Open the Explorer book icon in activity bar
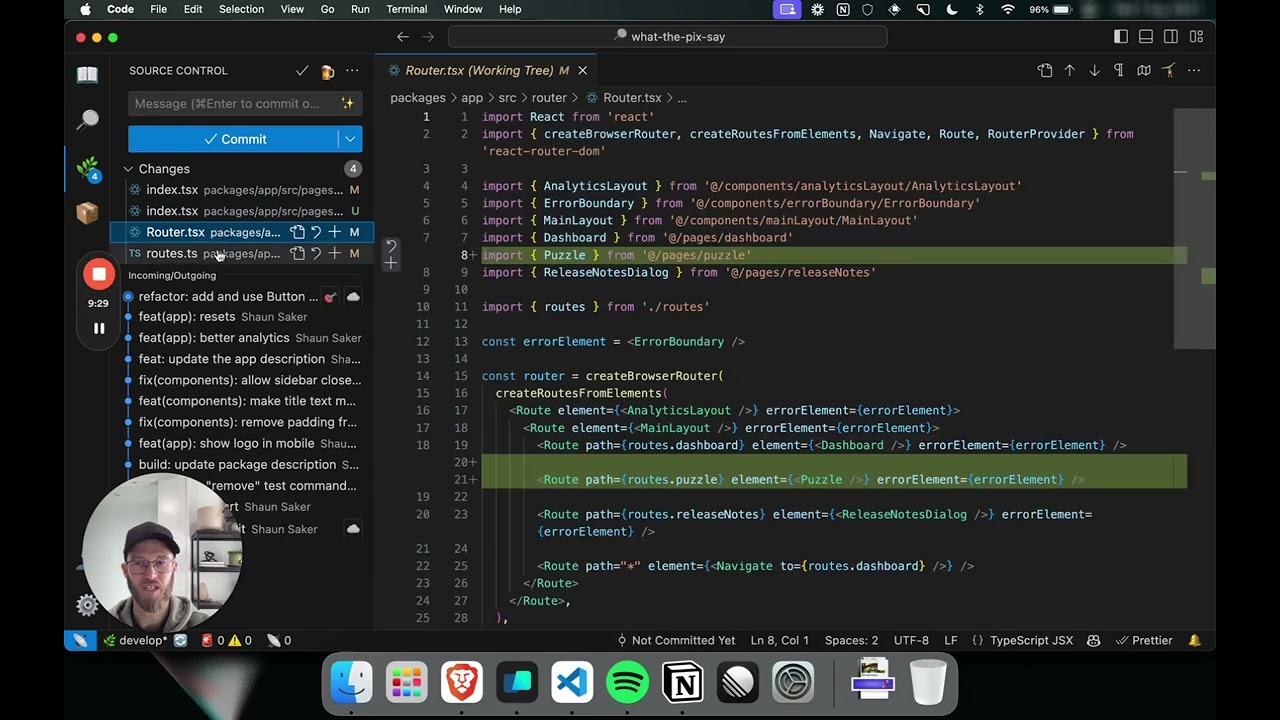The image size is (1280, 720). click(88, 75)
